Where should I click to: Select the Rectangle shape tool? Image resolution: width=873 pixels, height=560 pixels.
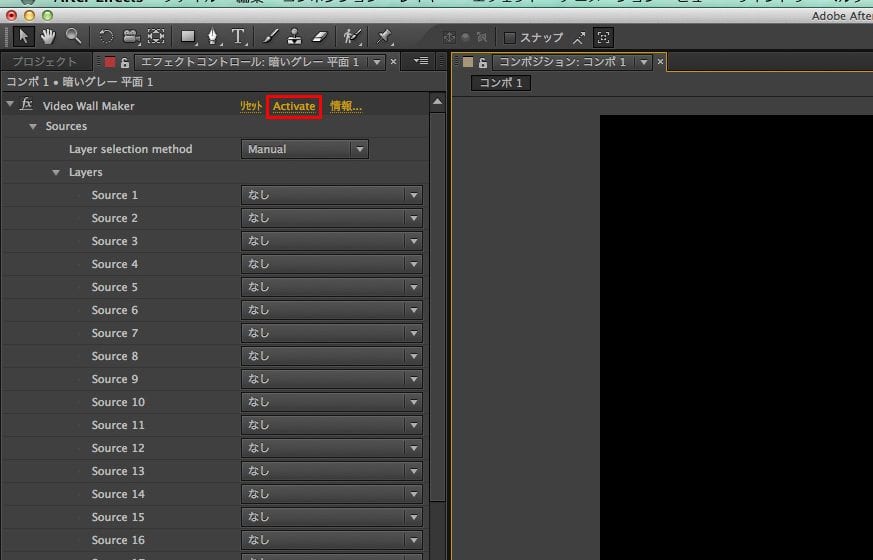tap(188, 37)
